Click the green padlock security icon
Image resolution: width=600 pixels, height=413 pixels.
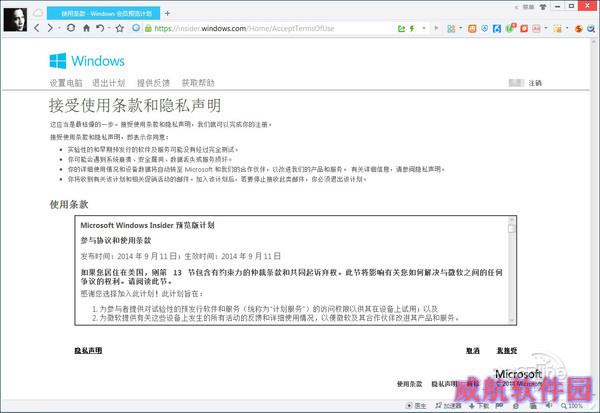click(148, 28)
